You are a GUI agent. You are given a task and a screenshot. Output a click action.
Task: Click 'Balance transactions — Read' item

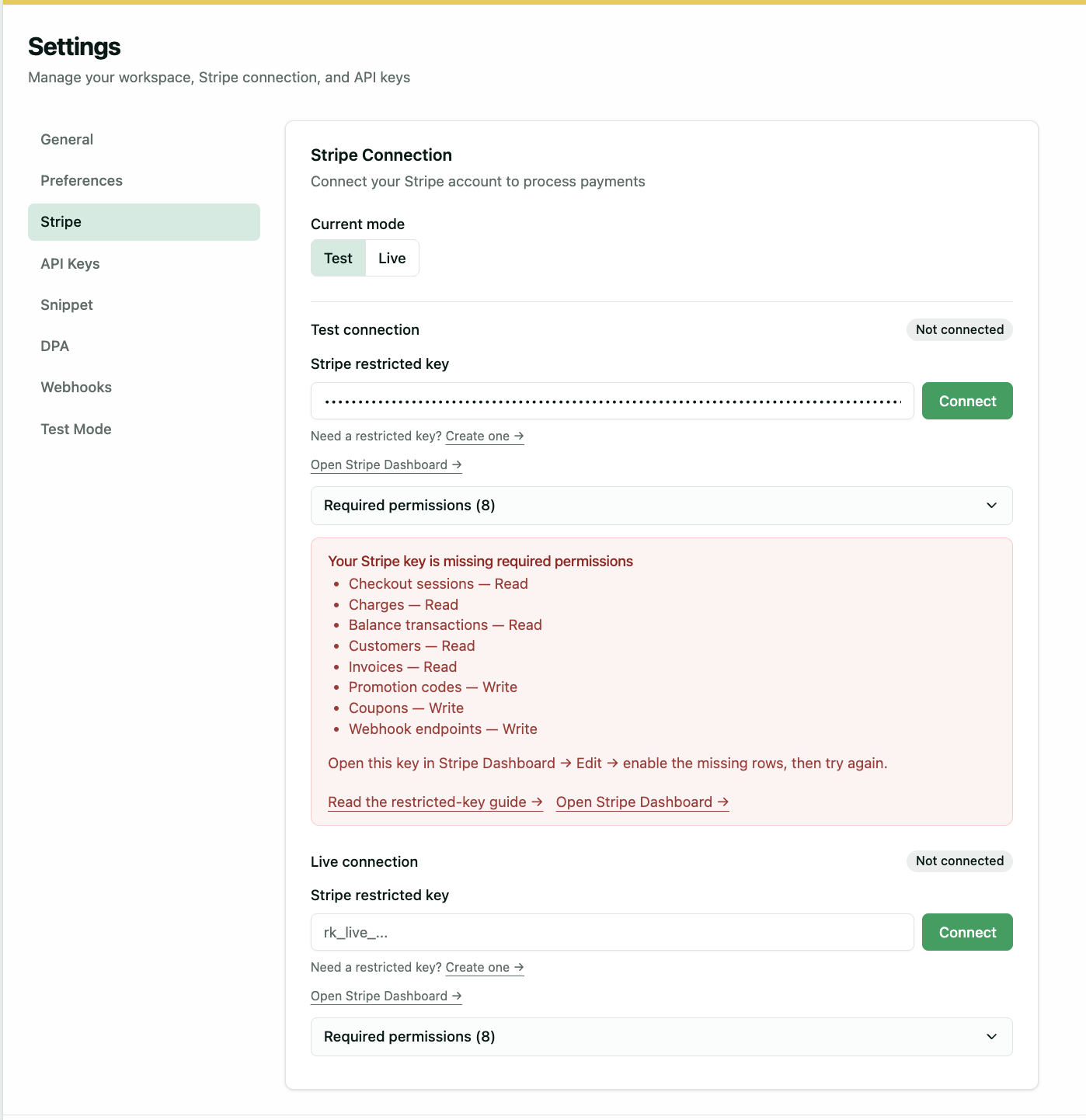tap(445, 625)
